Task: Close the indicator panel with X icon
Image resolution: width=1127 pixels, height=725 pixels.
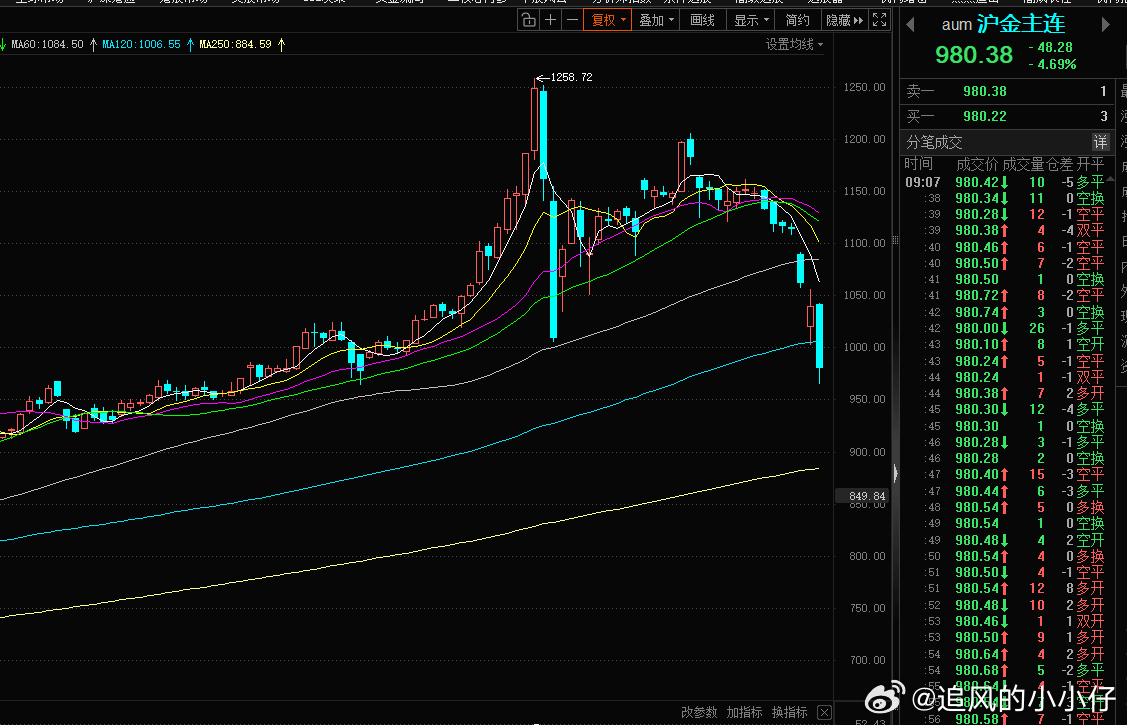Action: 824,712
